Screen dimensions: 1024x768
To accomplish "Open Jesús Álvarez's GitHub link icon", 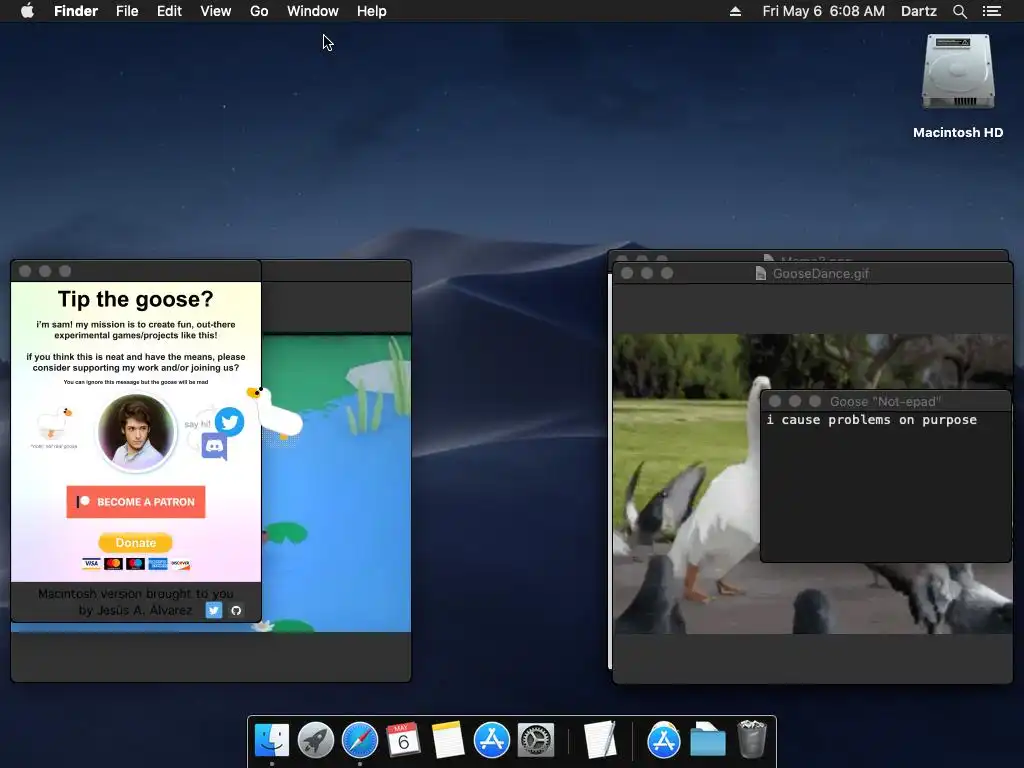I will [236, 610].
